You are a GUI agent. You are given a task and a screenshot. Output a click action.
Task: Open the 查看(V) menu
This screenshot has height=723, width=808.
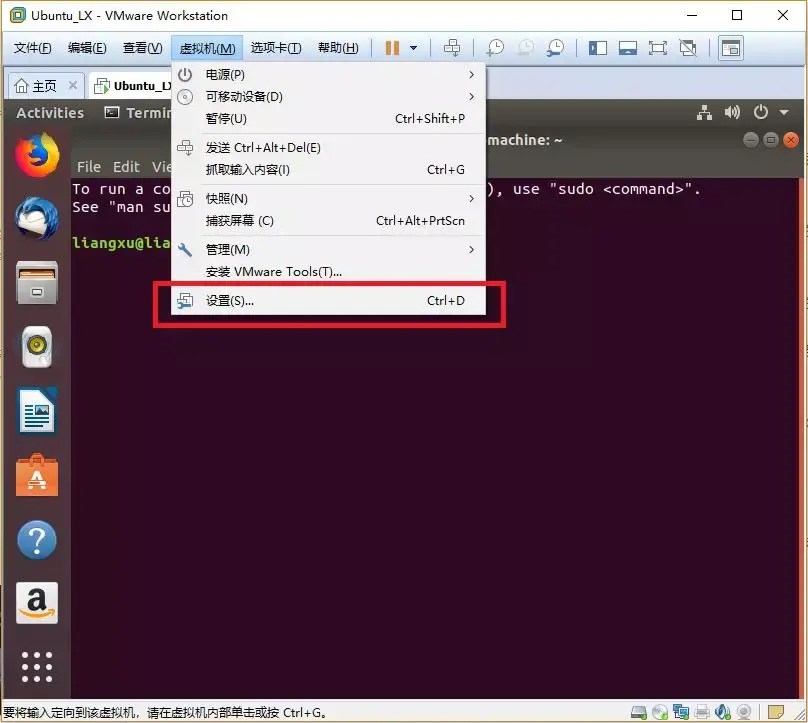click(143, 48)
